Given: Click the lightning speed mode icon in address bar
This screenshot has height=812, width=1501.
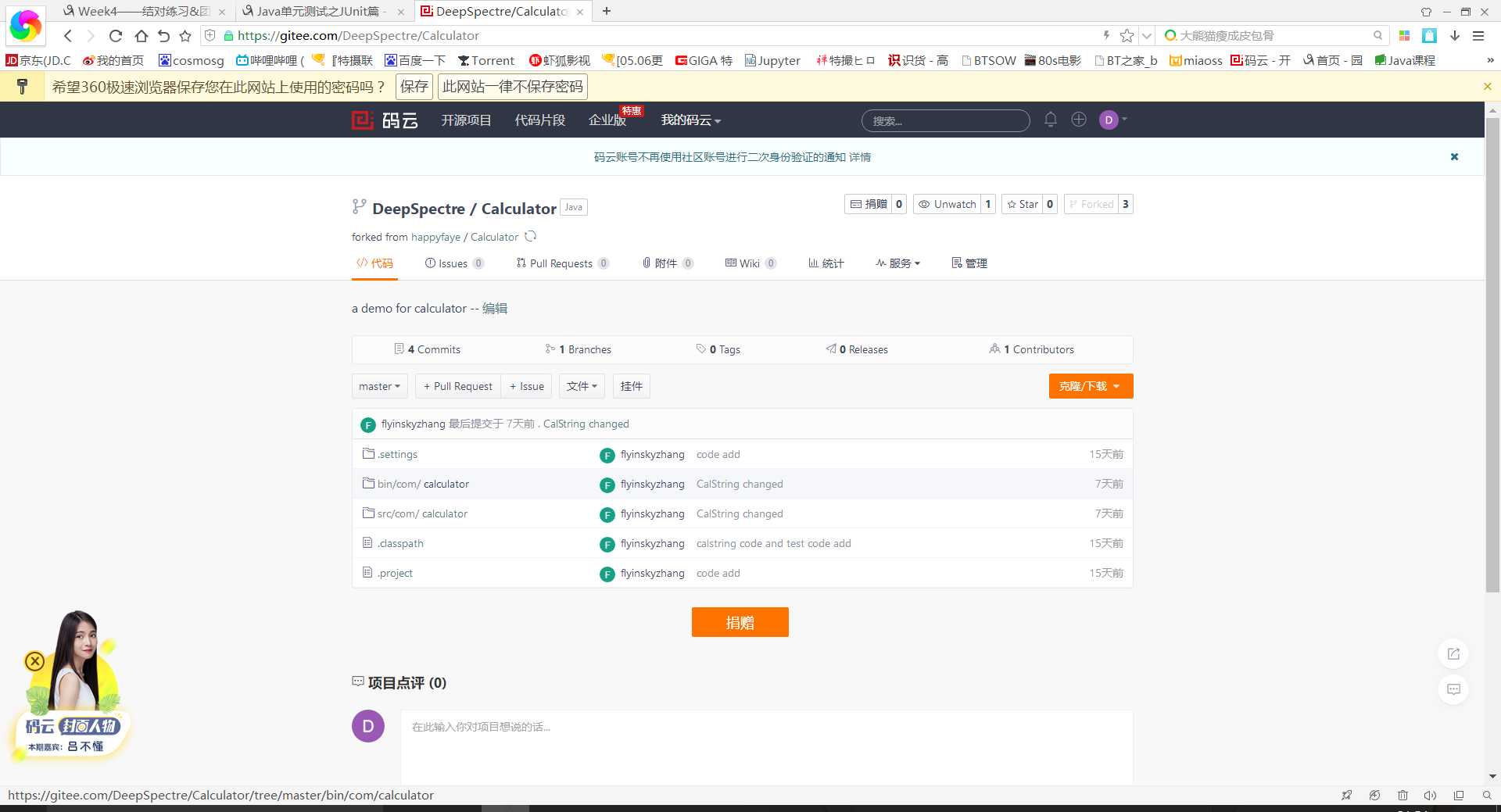Looking at the screenshot, I should tap(1106, 35).
